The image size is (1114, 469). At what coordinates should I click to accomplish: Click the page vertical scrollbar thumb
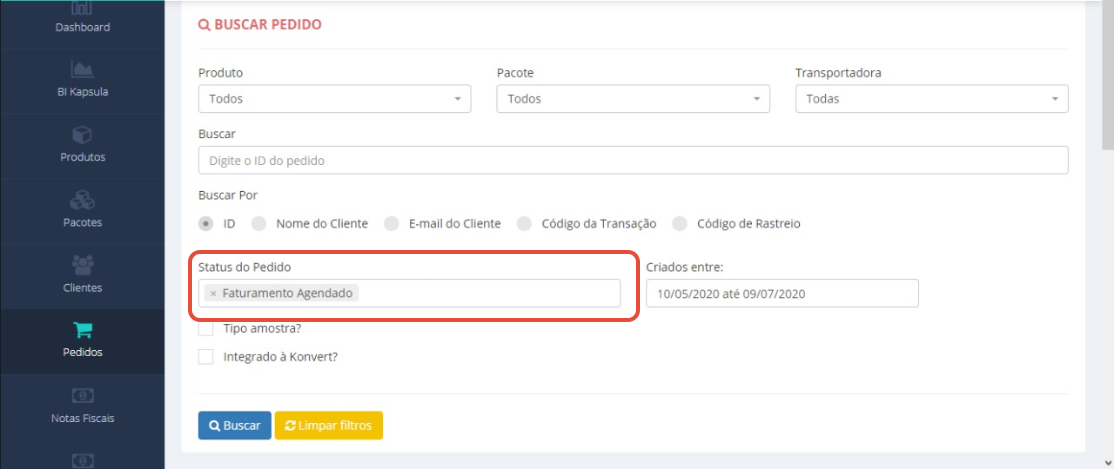click(x=1108, y=75)
